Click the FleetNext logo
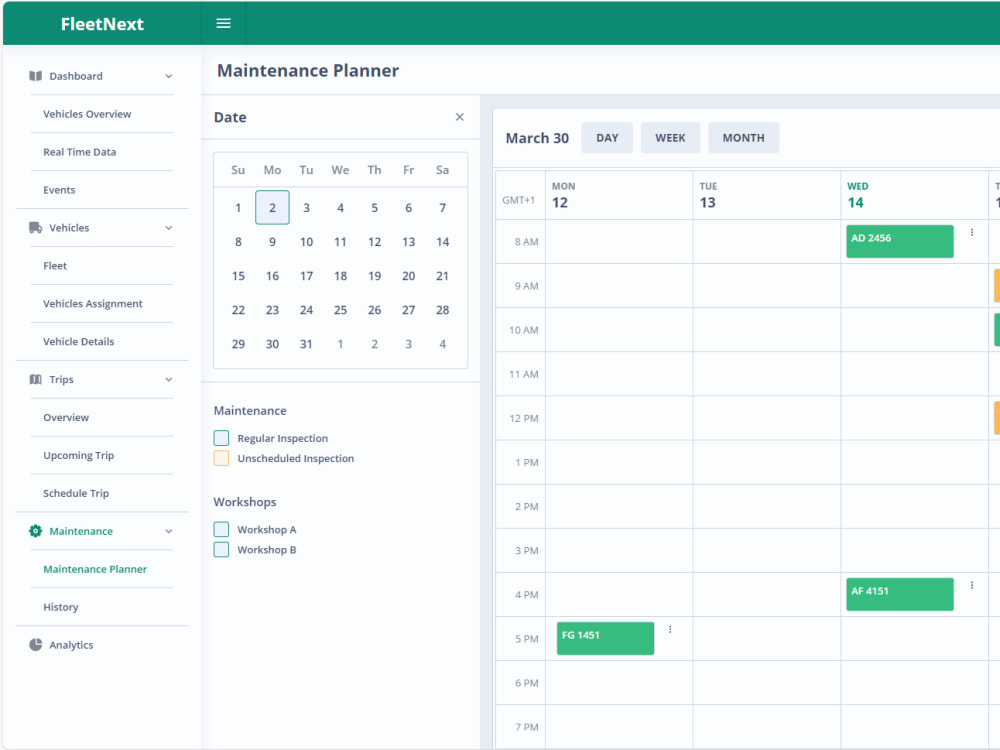This screenshot has height=750, width=1000. click(x=102, y=24)
